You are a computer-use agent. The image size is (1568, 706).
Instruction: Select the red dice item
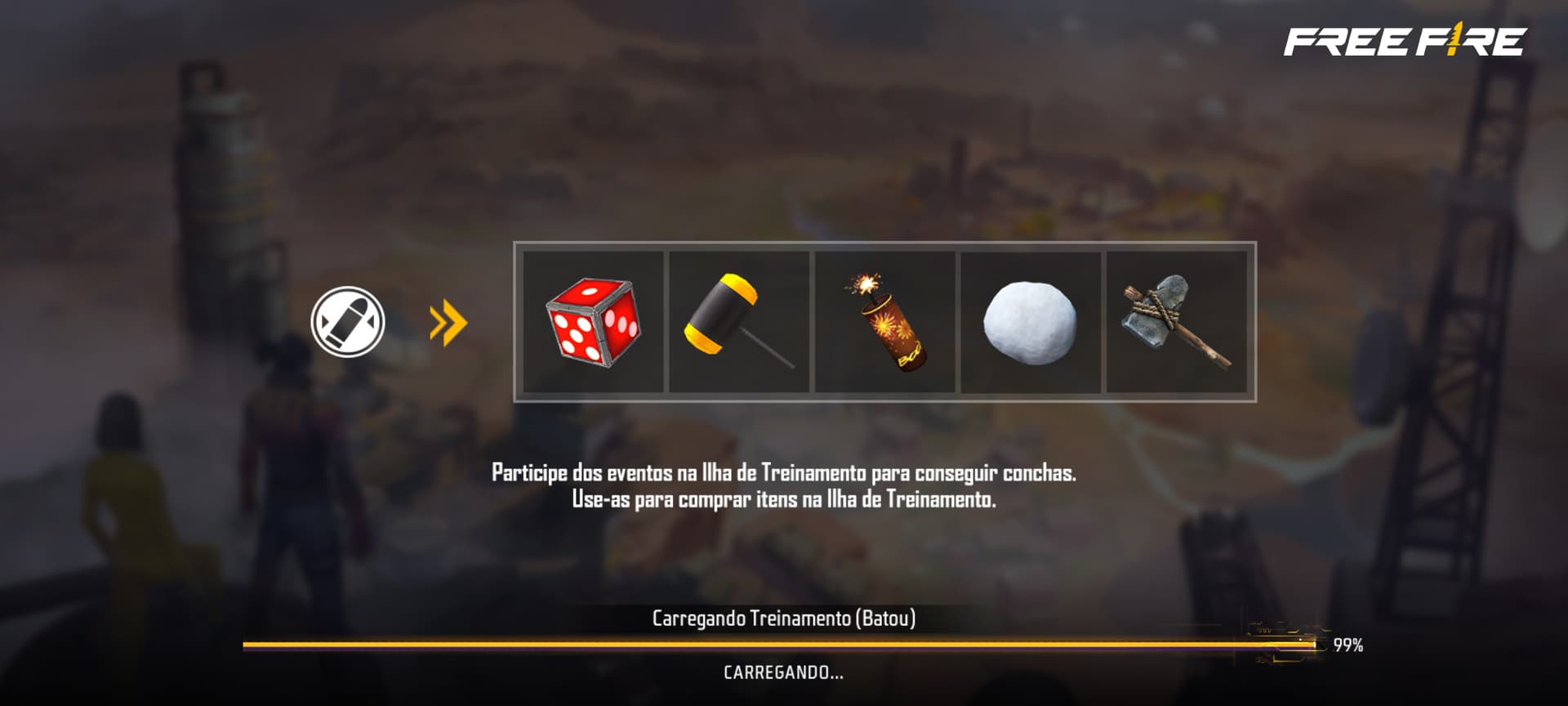[x=593, y=322]
